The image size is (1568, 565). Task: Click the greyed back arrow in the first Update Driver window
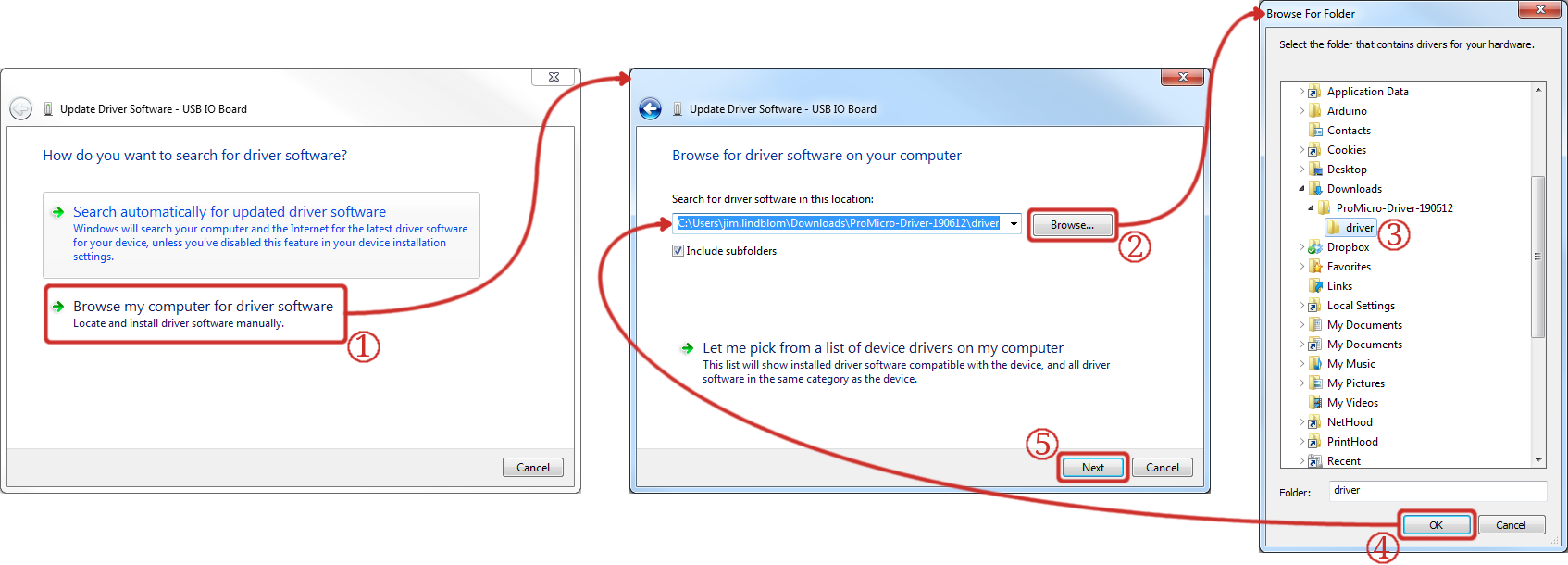[x=20, y=109]
